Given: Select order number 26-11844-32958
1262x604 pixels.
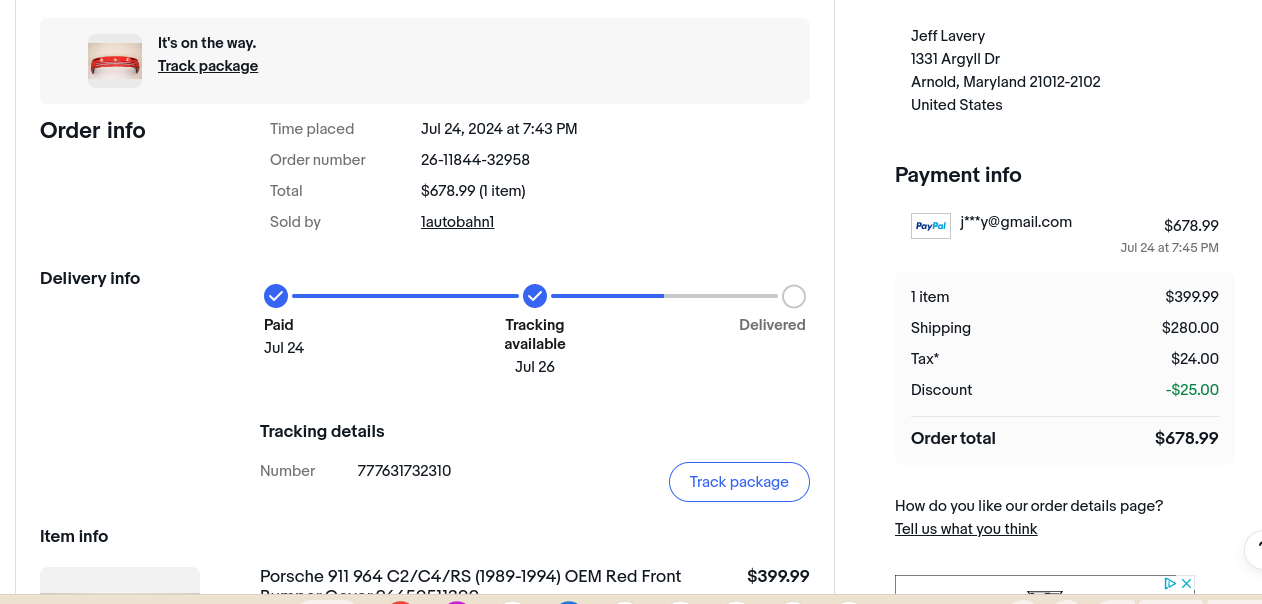Looking at the screenshot, I should click(475, 160).
